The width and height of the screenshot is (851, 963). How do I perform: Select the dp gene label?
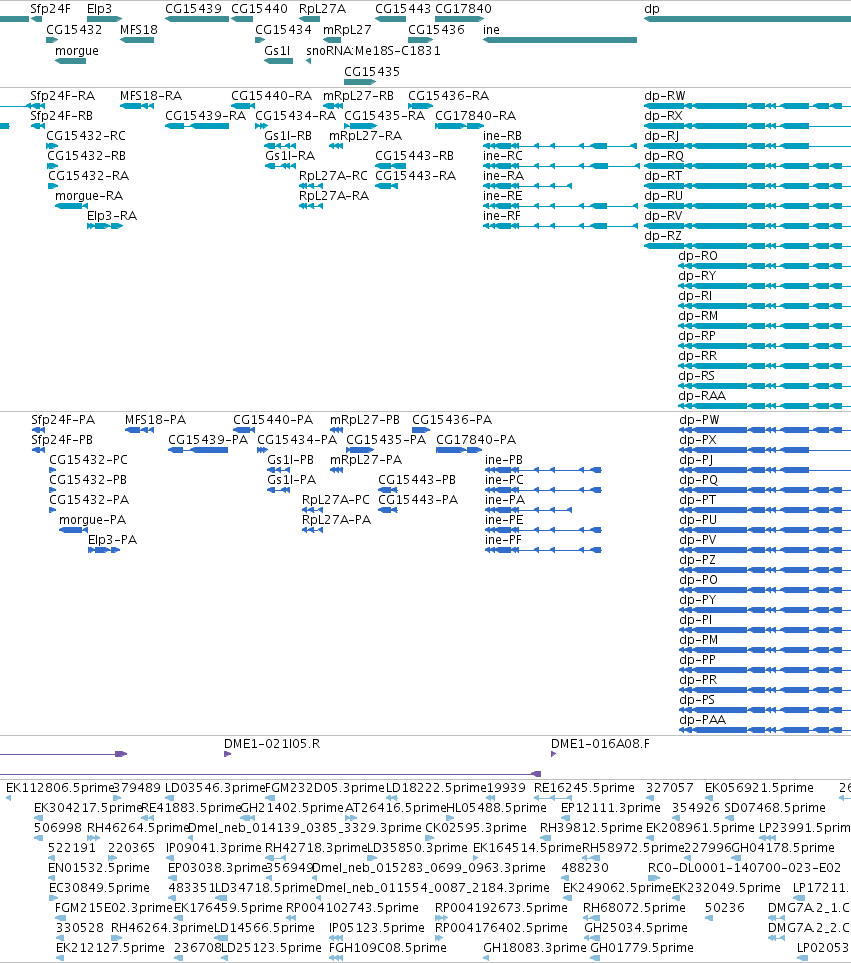pyautogui.click(x=652, y=9)
